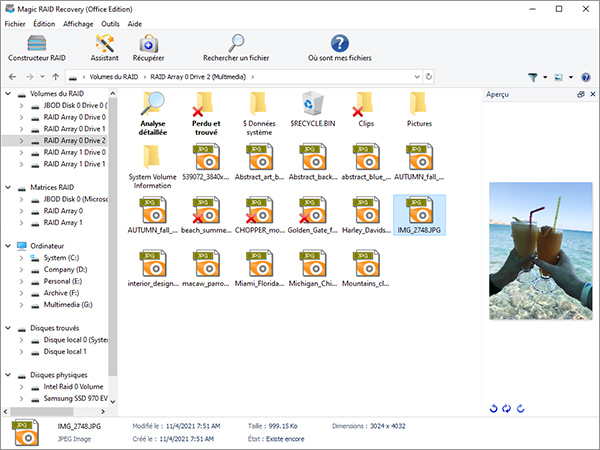The width and height of the screenshot is (600, 450).
Task: Click the view mode icon
Action: click(x=559, y=77)
